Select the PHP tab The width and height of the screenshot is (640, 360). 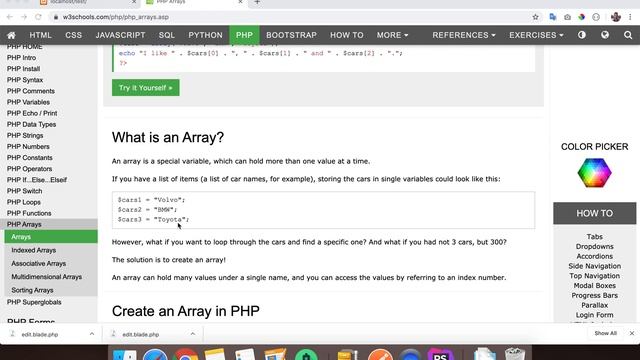(244, 35)
